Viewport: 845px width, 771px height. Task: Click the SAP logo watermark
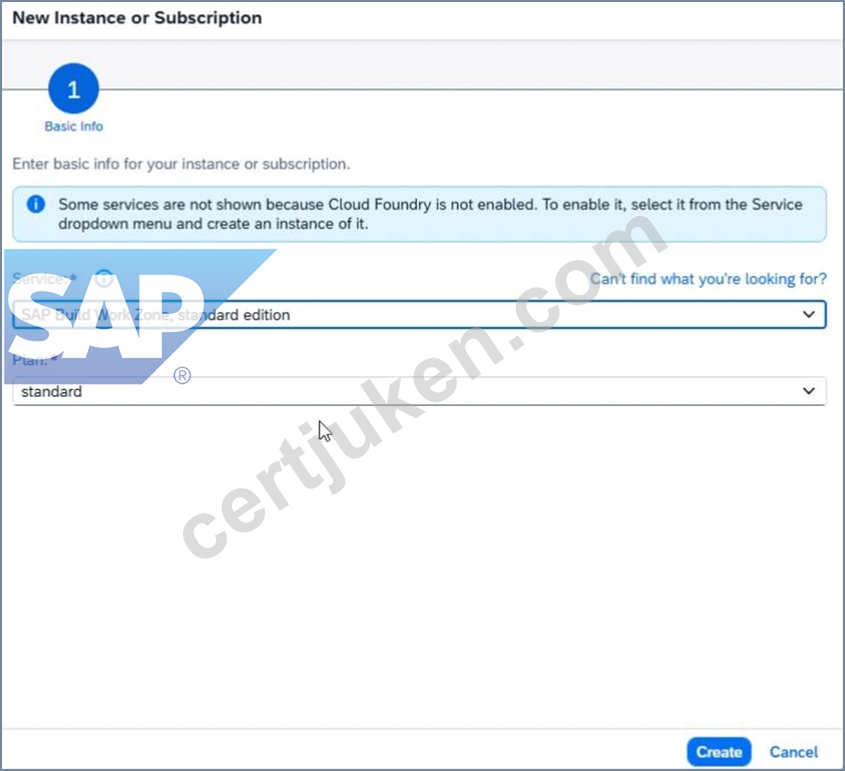point(108,316)
